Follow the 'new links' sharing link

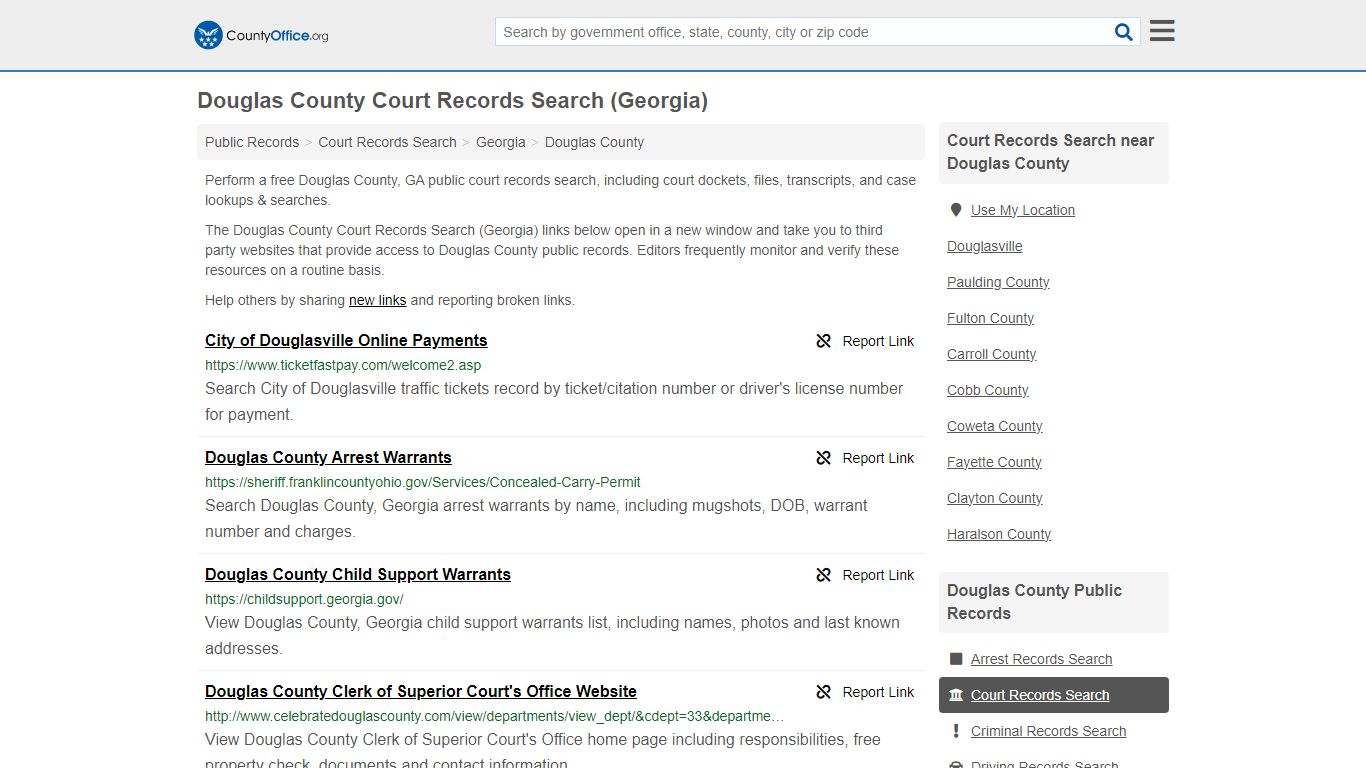pos(377,300)
